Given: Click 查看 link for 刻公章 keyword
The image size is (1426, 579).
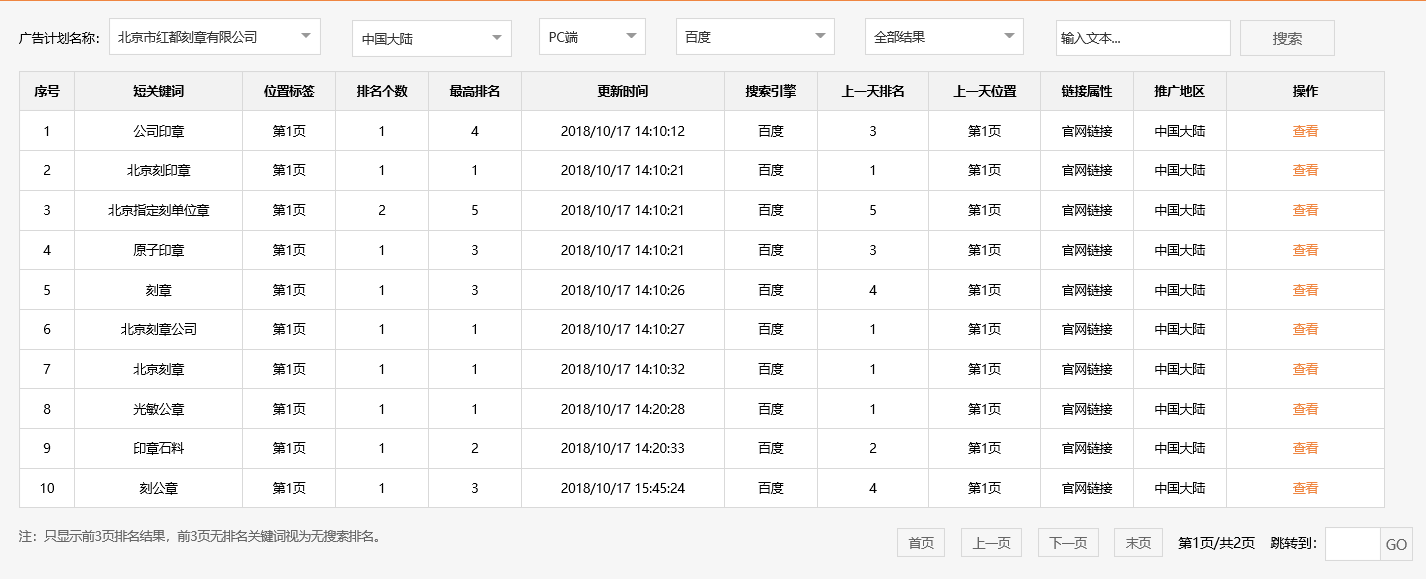Looking at the screenshot, I should (1305, 488).
